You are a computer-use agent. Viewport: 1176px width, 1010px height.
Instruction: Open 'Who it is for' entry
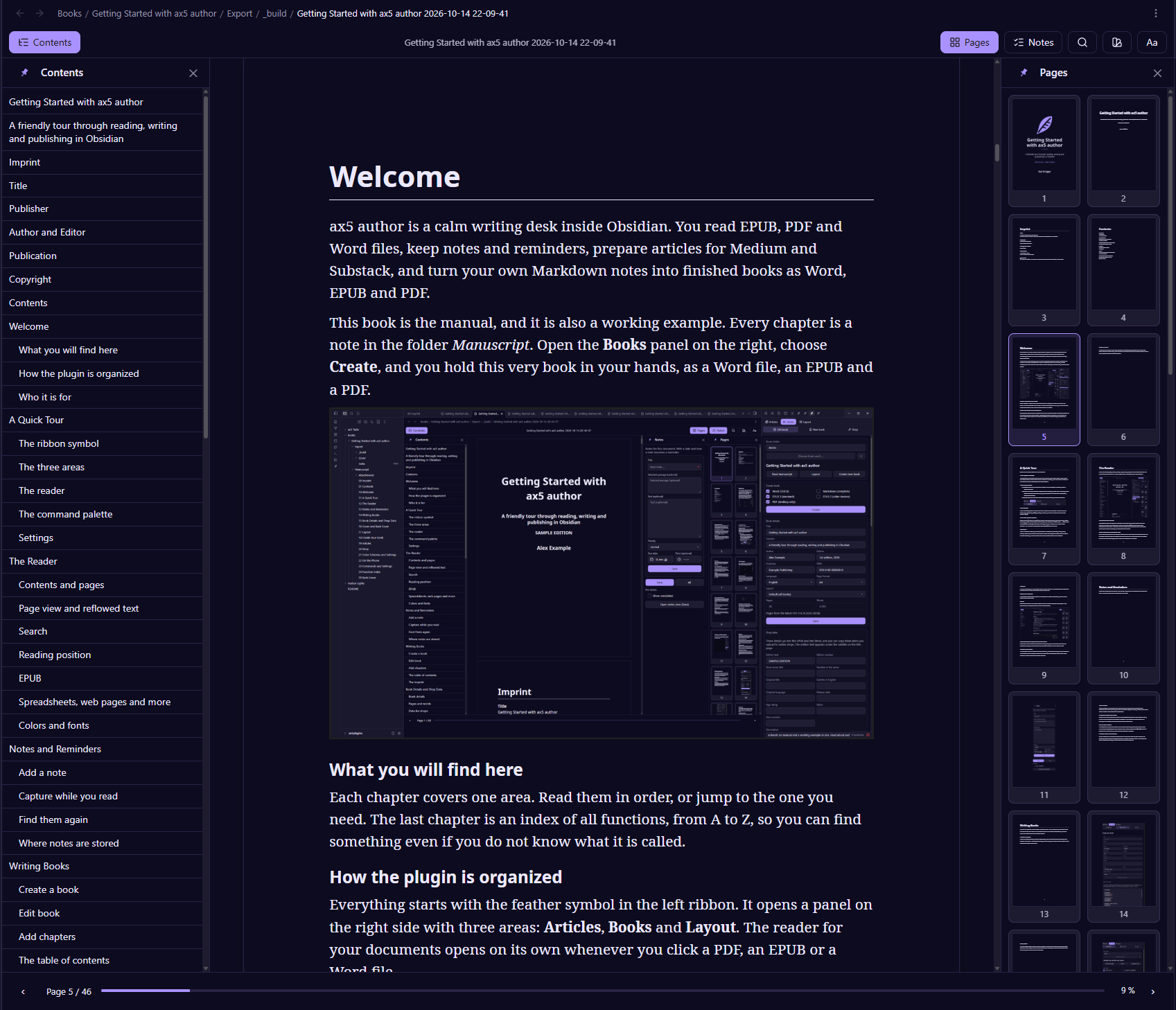point(103,397)
